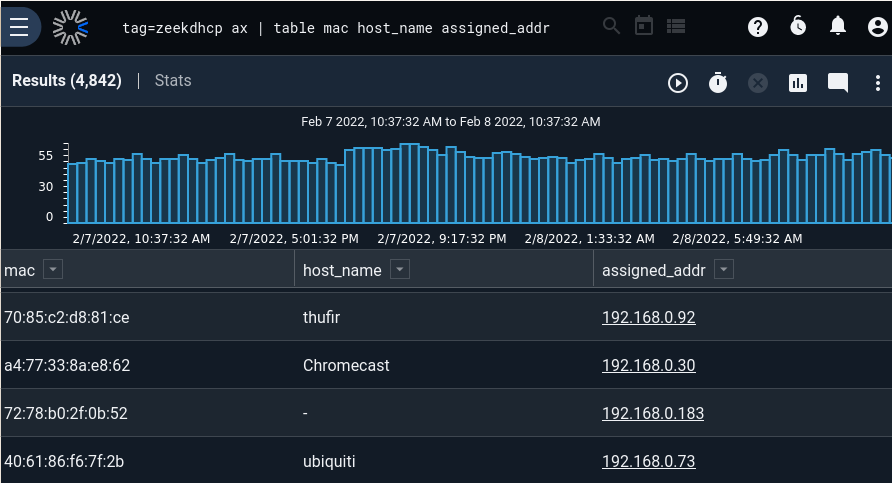Open the hamburger navigation menu

(x=19, y=27)
